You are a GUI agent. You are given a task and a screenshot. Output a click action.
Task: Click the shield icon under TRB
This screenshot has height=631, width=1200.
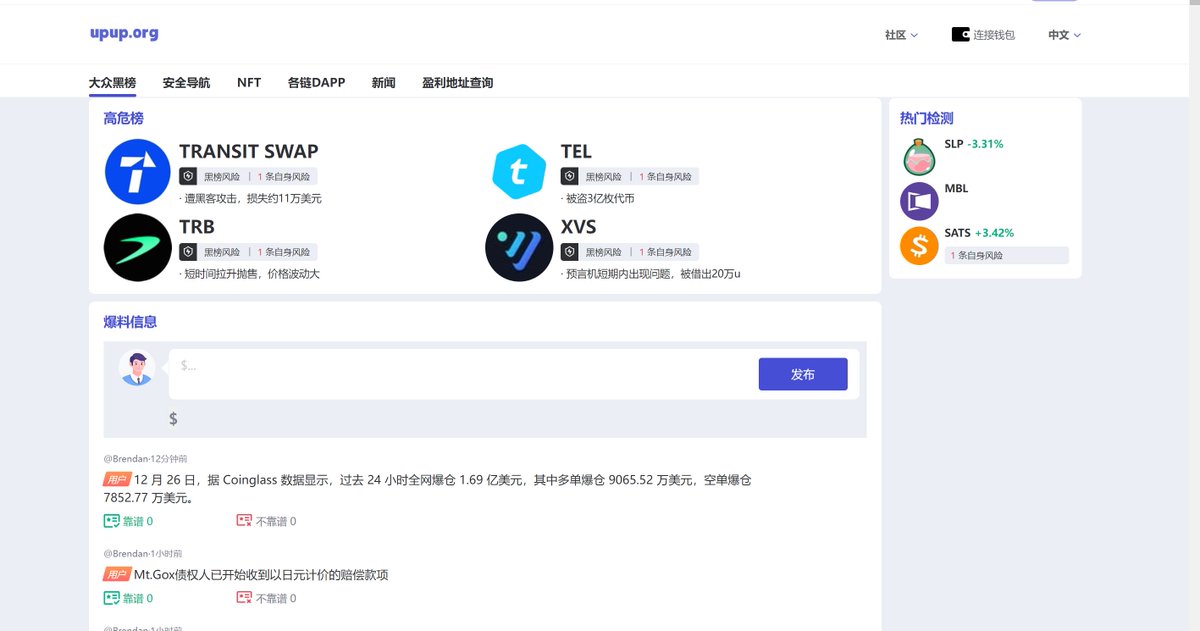point(188,252)
